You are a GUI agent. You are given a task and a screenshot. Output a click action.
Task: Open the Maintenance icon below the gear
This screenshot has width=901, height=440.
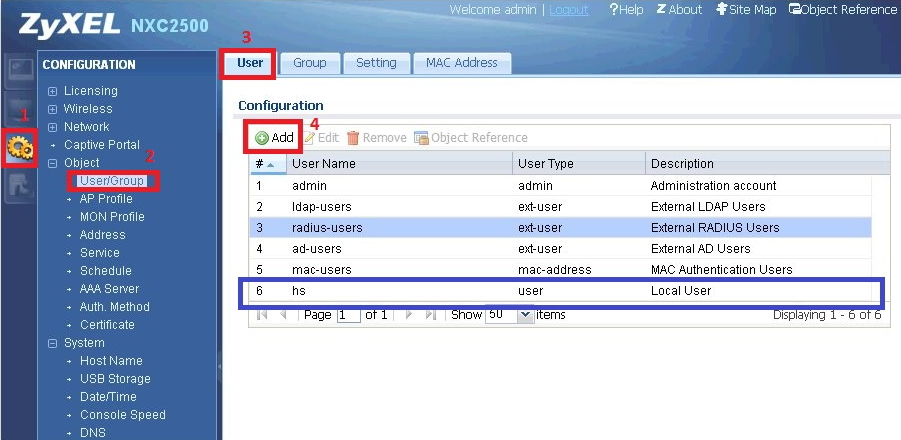[x=19, y=186]
